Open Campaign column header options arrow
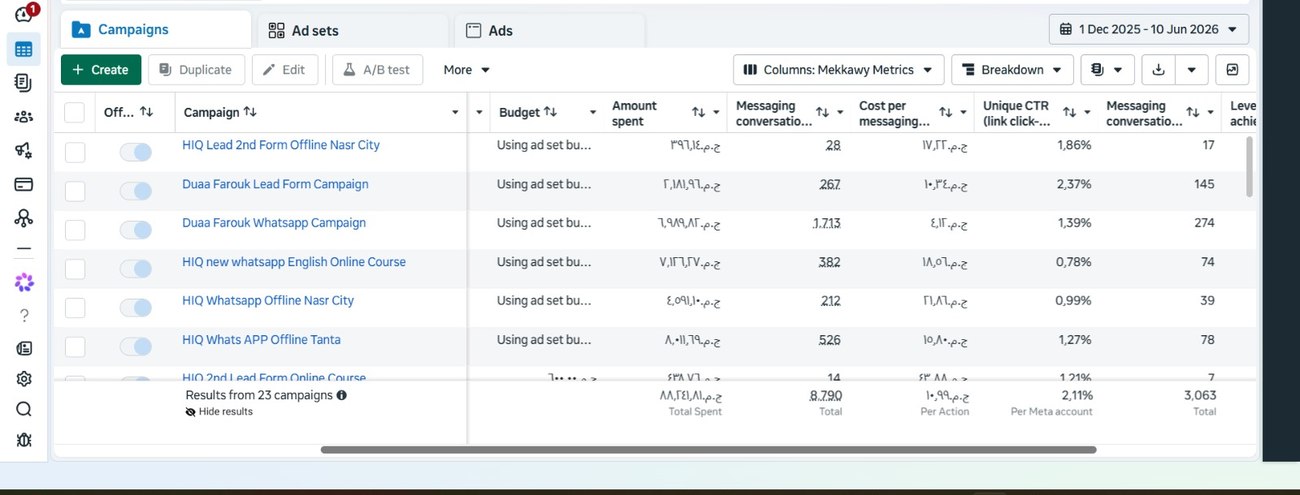Screen dimensions: 1300x495 click(x=455, y=113)
